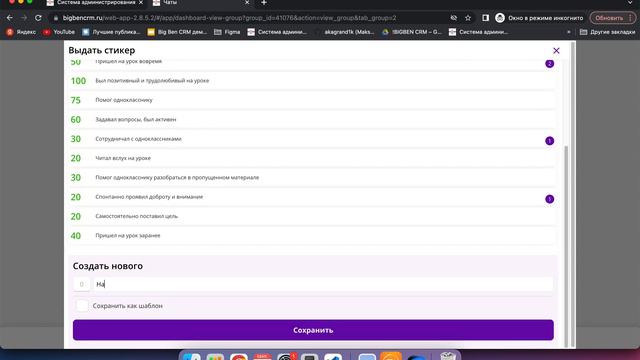Click the Создать нового heading

(108, 266)
